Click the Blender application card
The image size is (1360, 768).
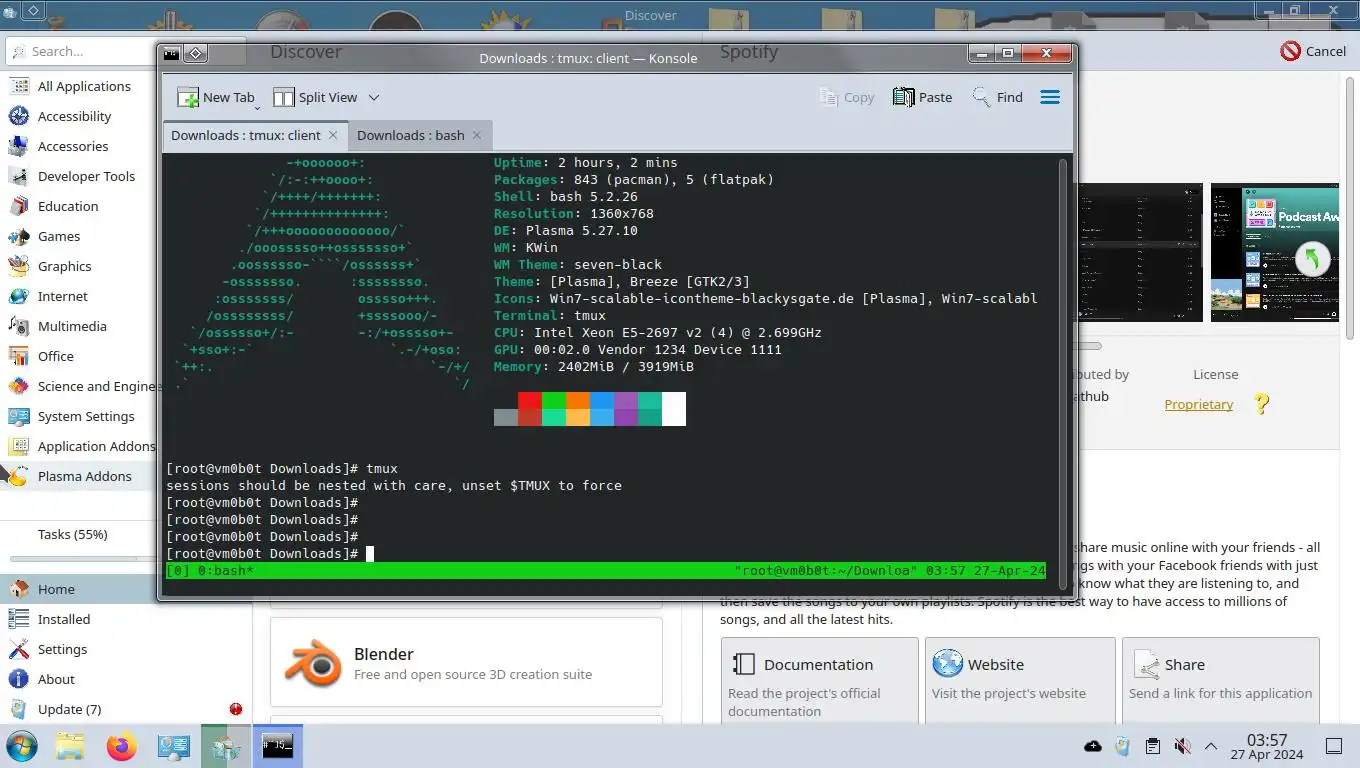point(466,662)
